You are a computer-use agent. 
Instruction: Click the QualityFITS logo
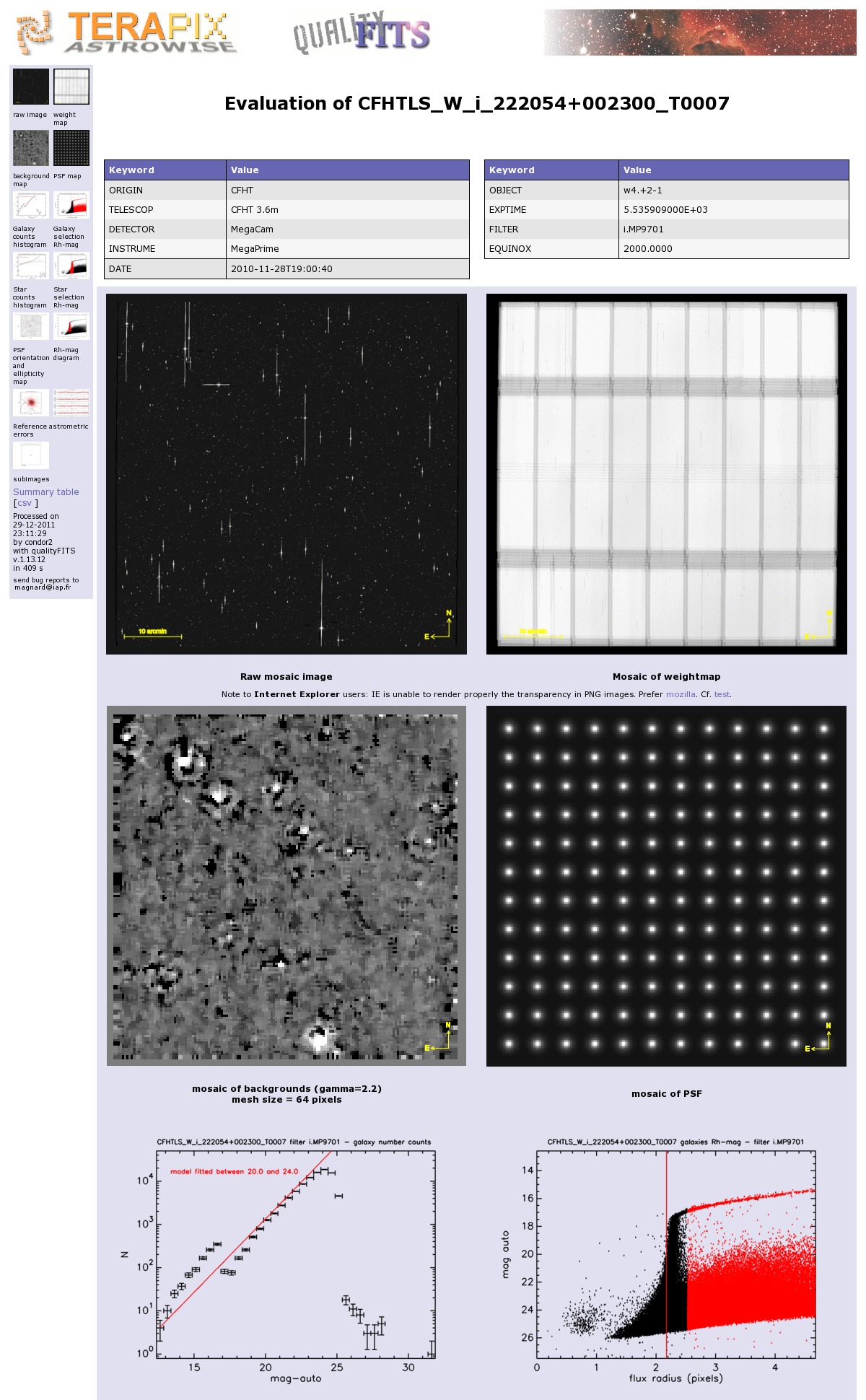[x=361, y=32]
